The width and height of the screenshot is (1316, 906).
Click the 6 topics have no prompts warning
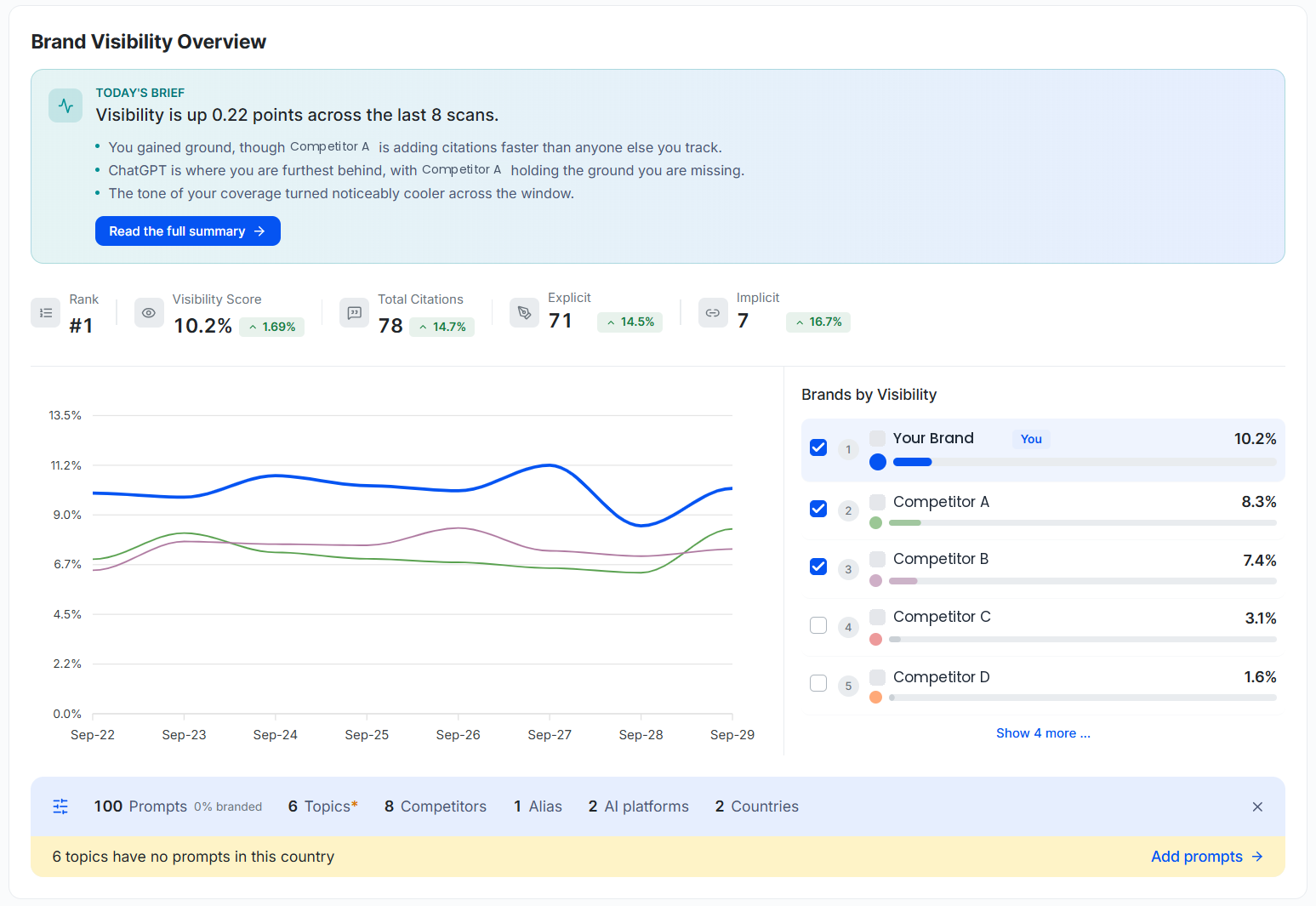(193, 857)
